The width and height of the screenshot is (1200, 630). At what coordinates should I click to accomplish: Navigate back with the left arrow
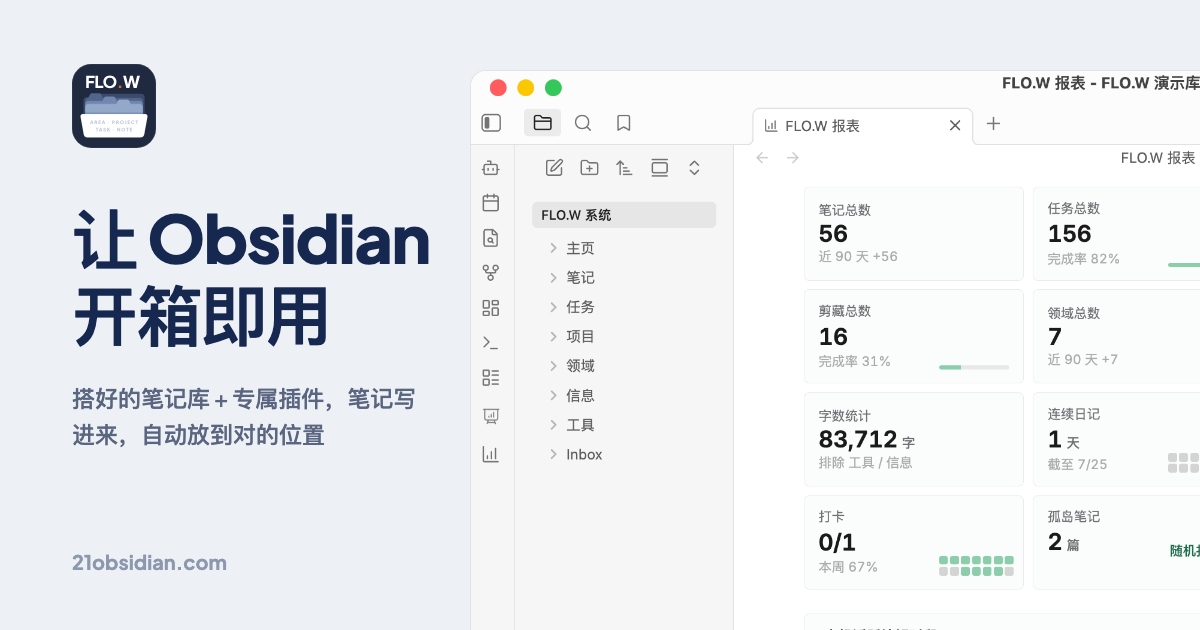[x=762, y=158]
